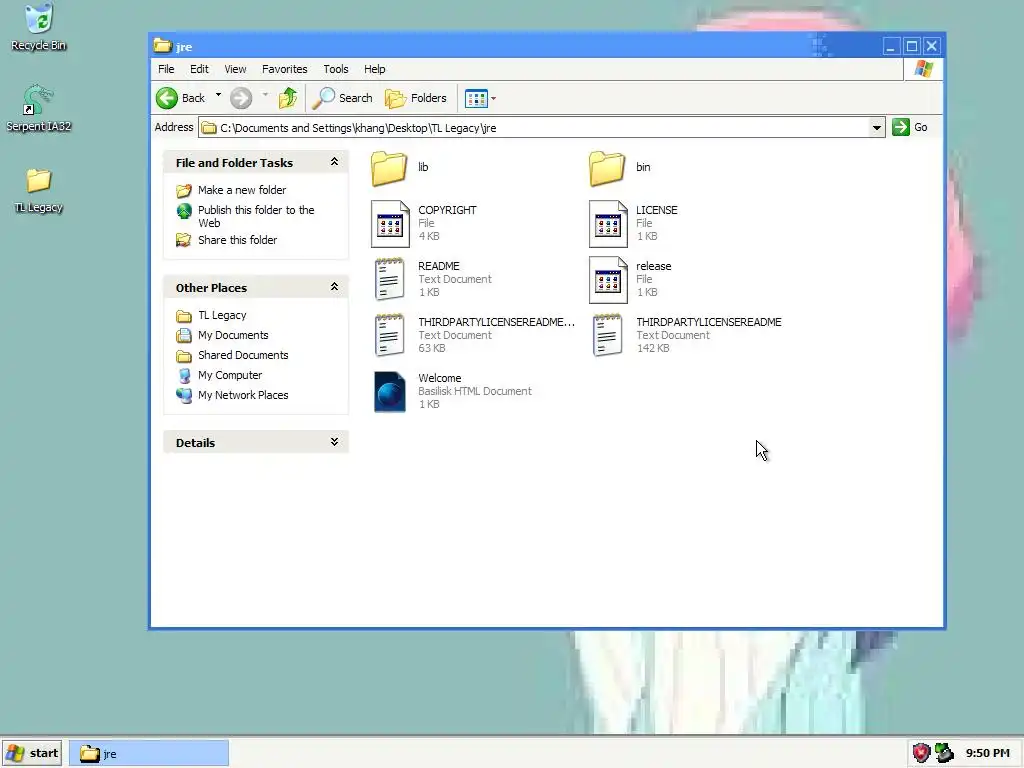Click the red shield tray icon
Viewport: 1024px width, 768px height.
[921, 753]
